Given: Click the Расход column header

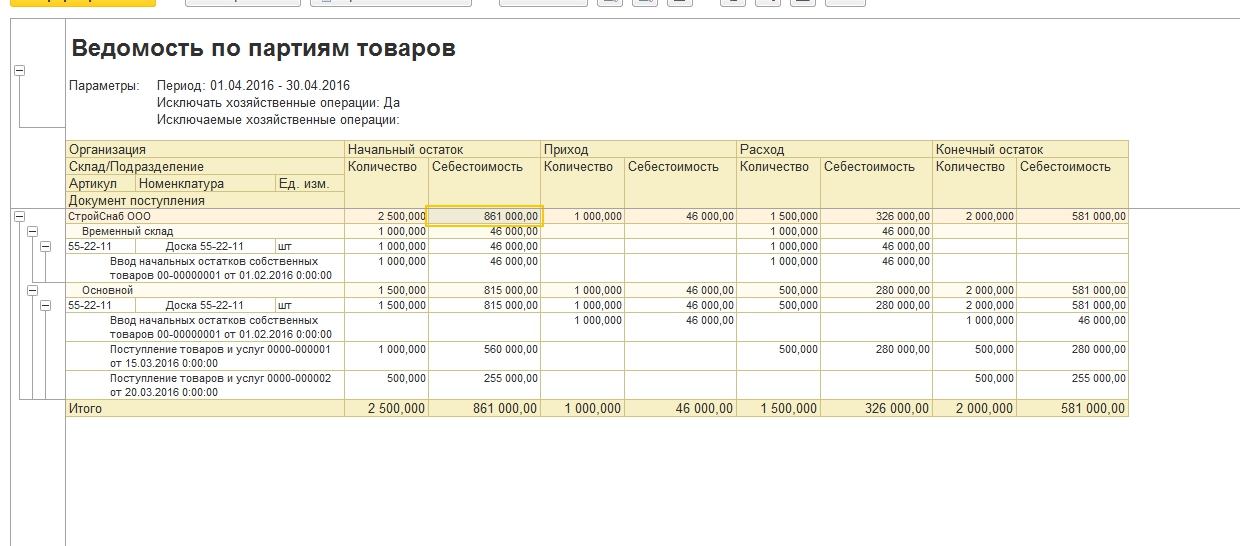Looking at the screenshot, I should (762, 149).
